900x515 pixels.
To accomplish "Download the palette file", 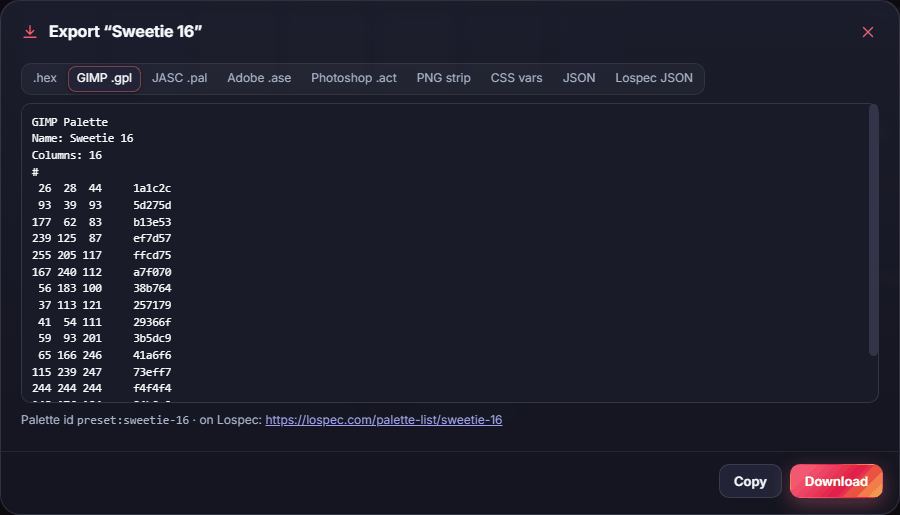I will 836,481.
